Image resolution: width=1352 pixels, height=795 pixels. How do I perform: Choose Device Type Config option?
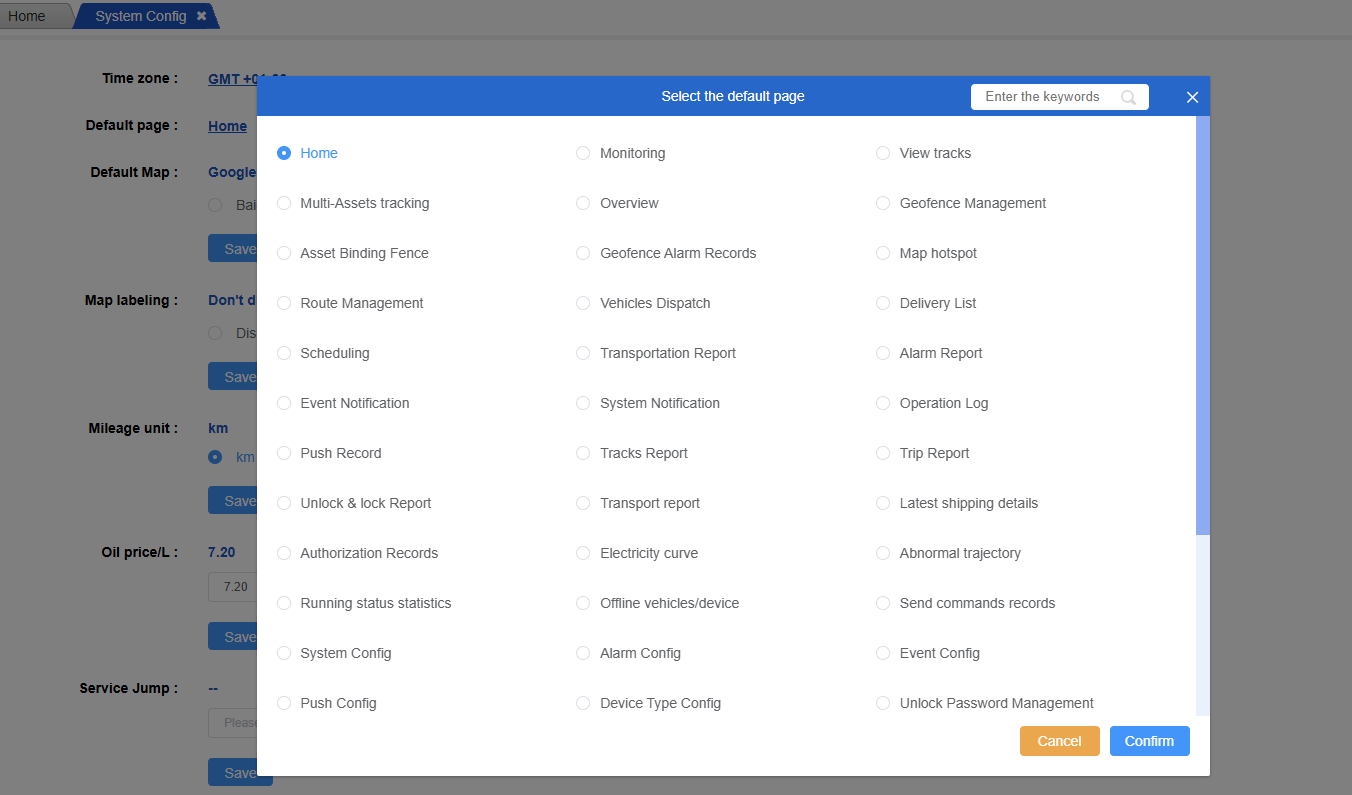point(583,703)
